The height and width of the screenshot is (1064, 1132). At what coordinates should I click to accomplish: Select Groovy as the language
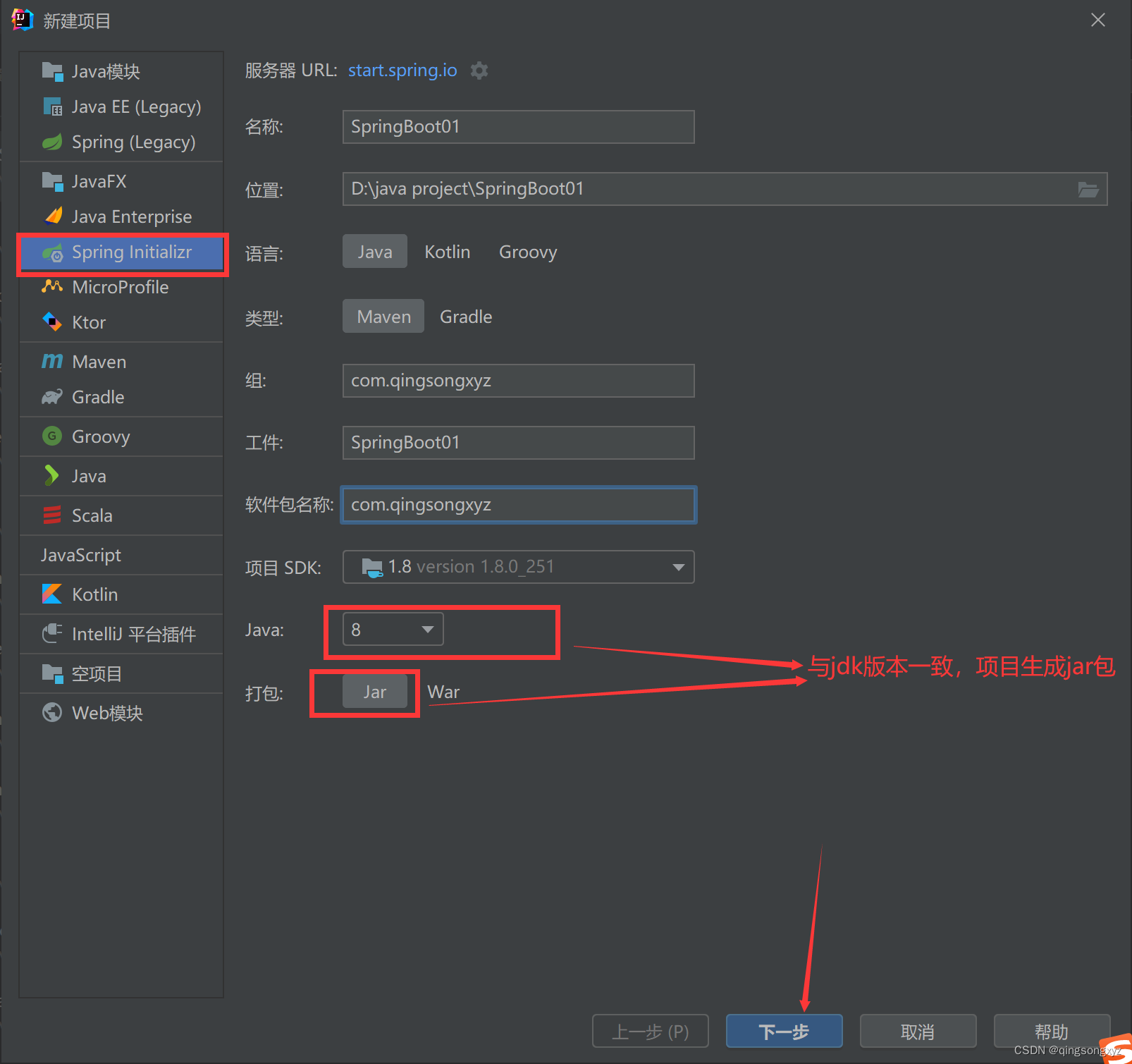(x=528, y=252)
